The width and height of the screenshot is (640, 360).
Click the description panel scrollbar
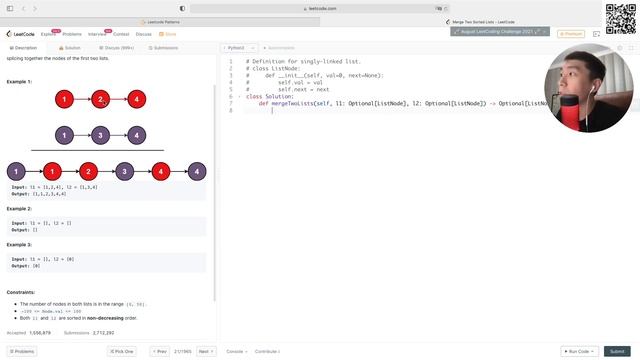pos(215,193)
